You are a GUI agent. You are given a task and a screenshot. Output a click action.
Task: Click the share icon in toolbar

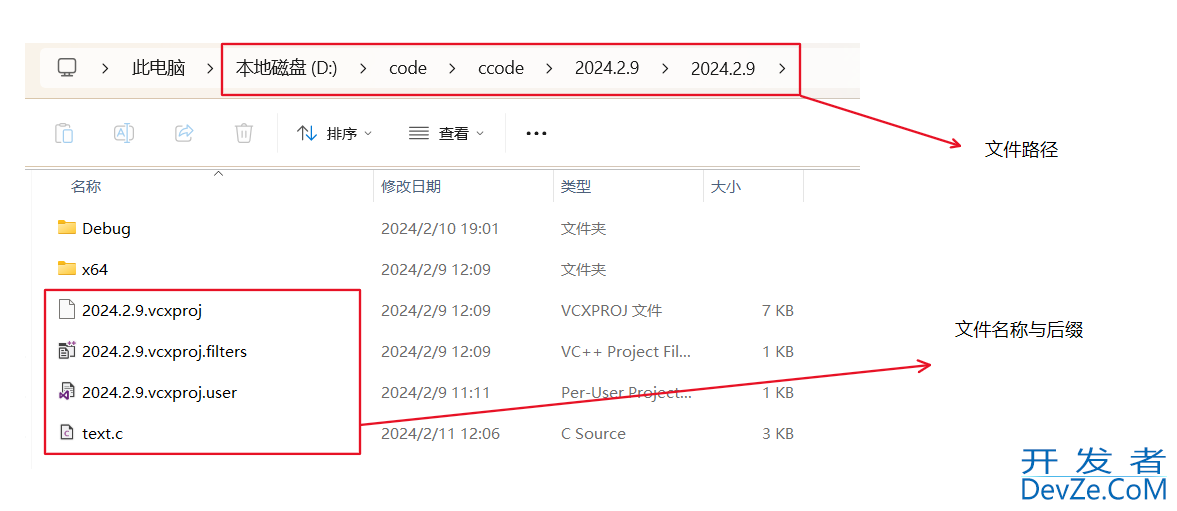[184, 133]
